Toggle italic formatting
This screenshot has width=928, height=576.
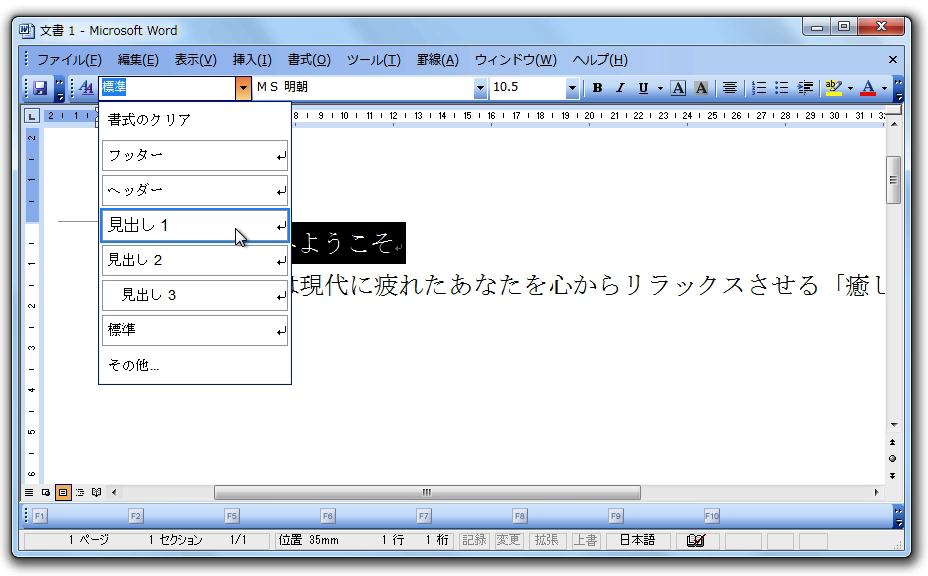[619, 88]
